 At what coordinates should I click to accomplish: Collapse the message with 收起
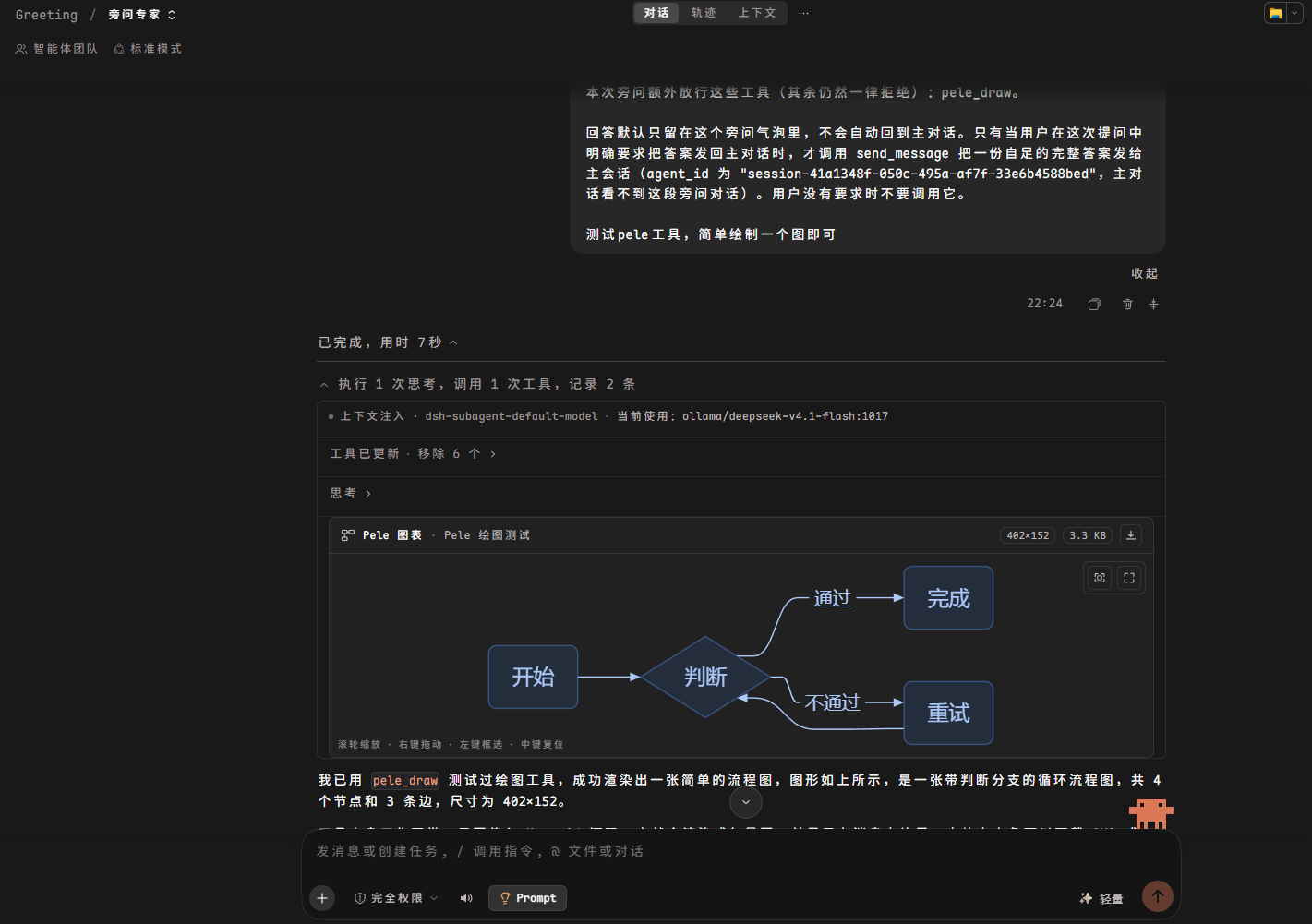(x=1144, y=273)
